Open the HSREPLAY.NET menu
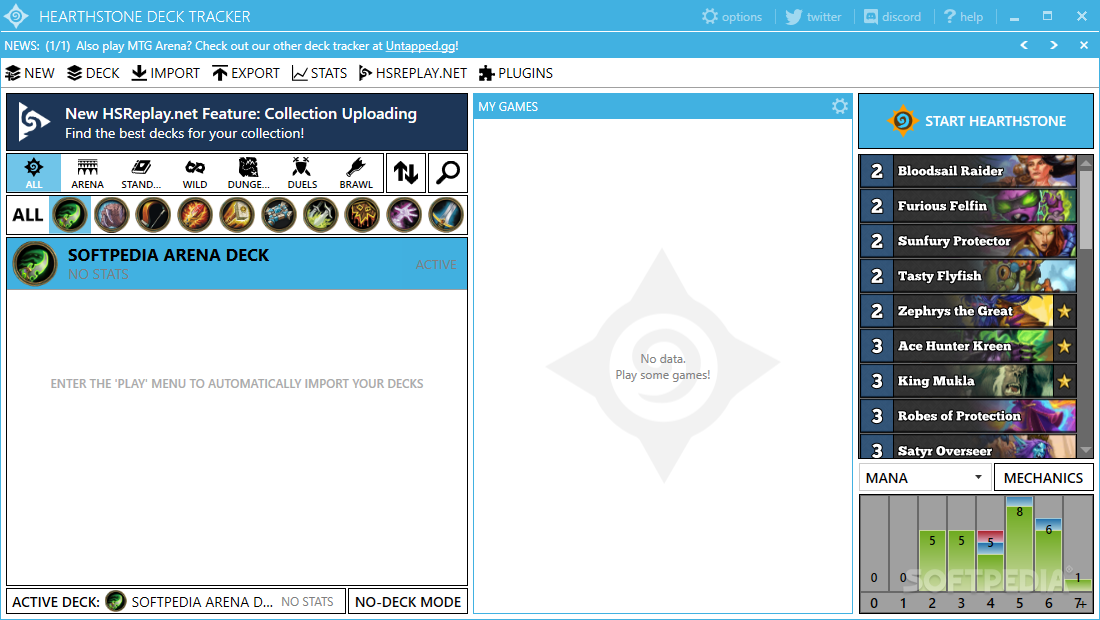The image size is (1100, 620). pos(412,73)
